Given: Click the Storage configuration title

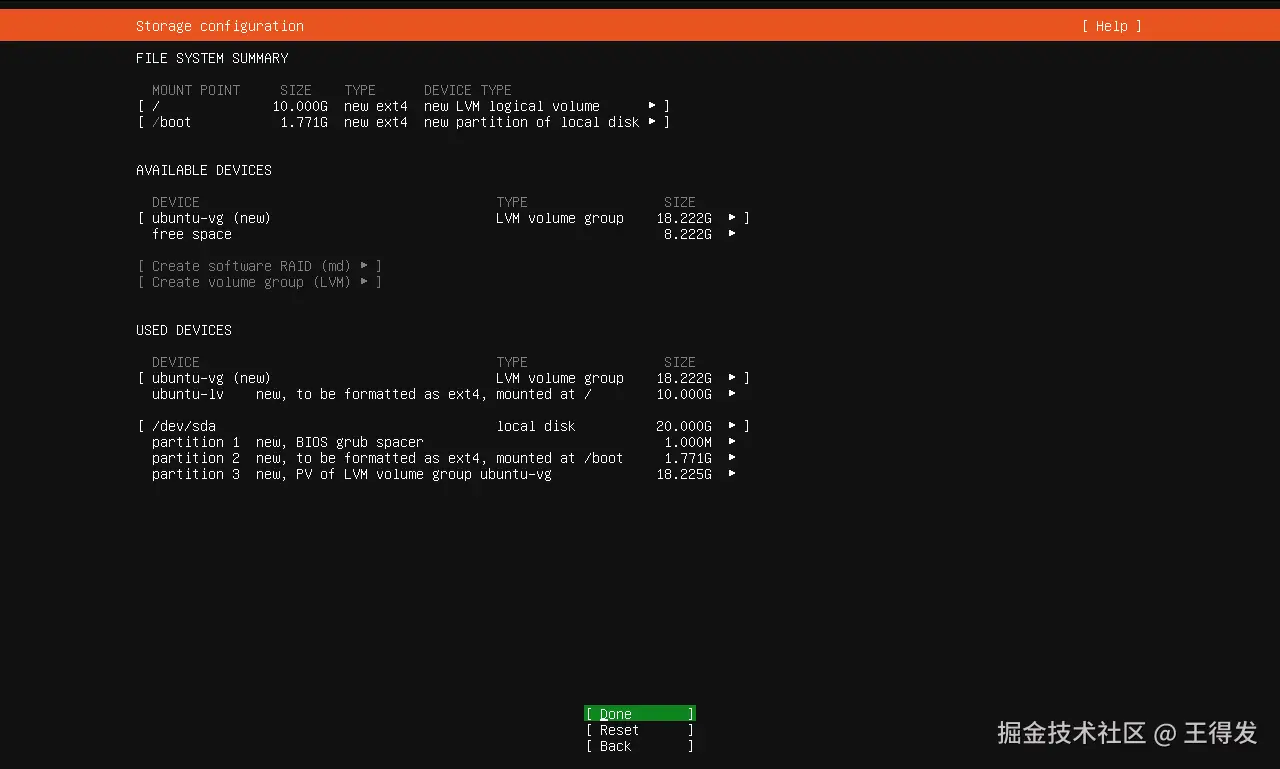Looking at the screenshot, I should coord(220,26).
